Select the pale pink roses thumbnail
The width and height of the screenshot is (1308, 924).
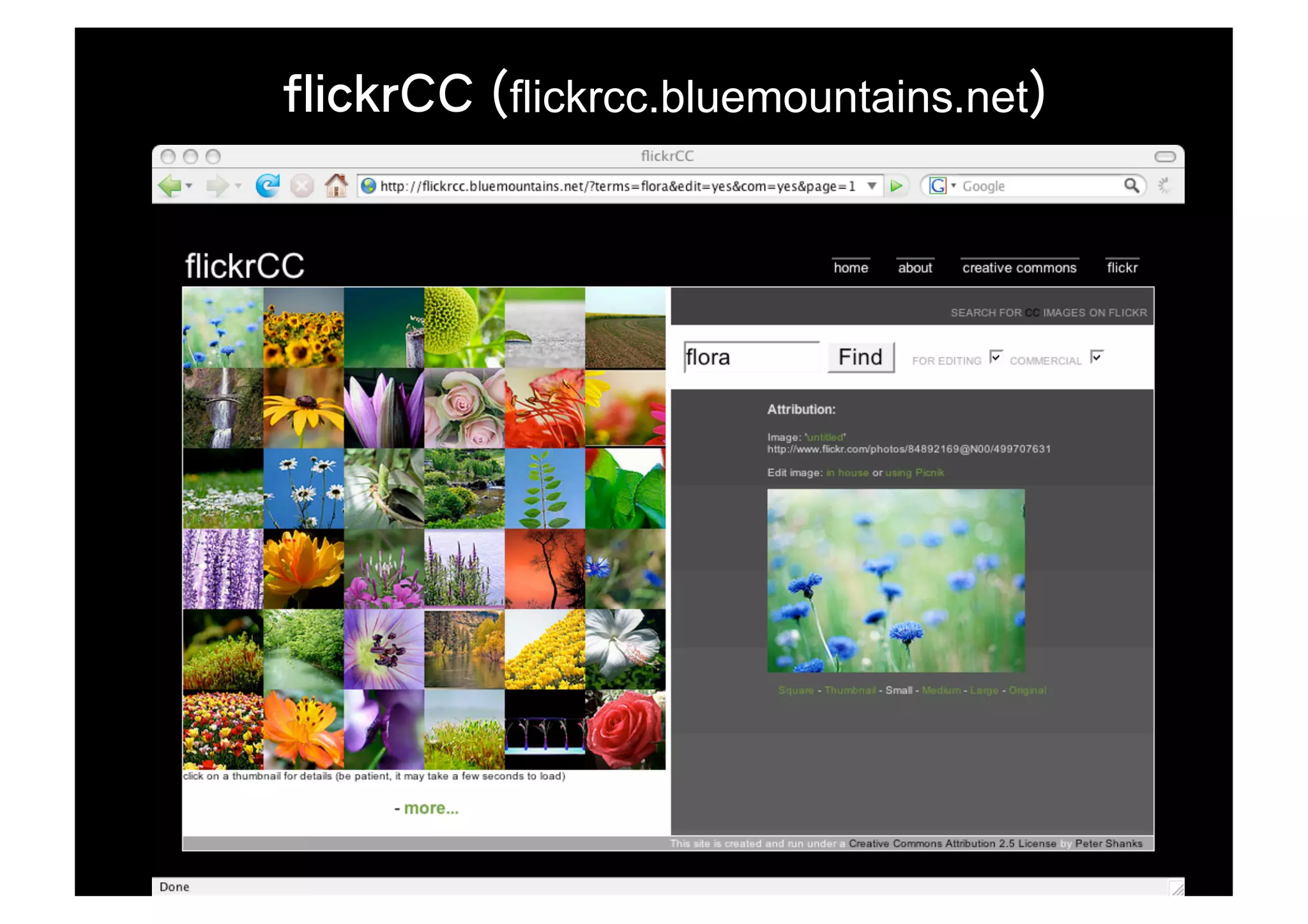coord(464,408)
